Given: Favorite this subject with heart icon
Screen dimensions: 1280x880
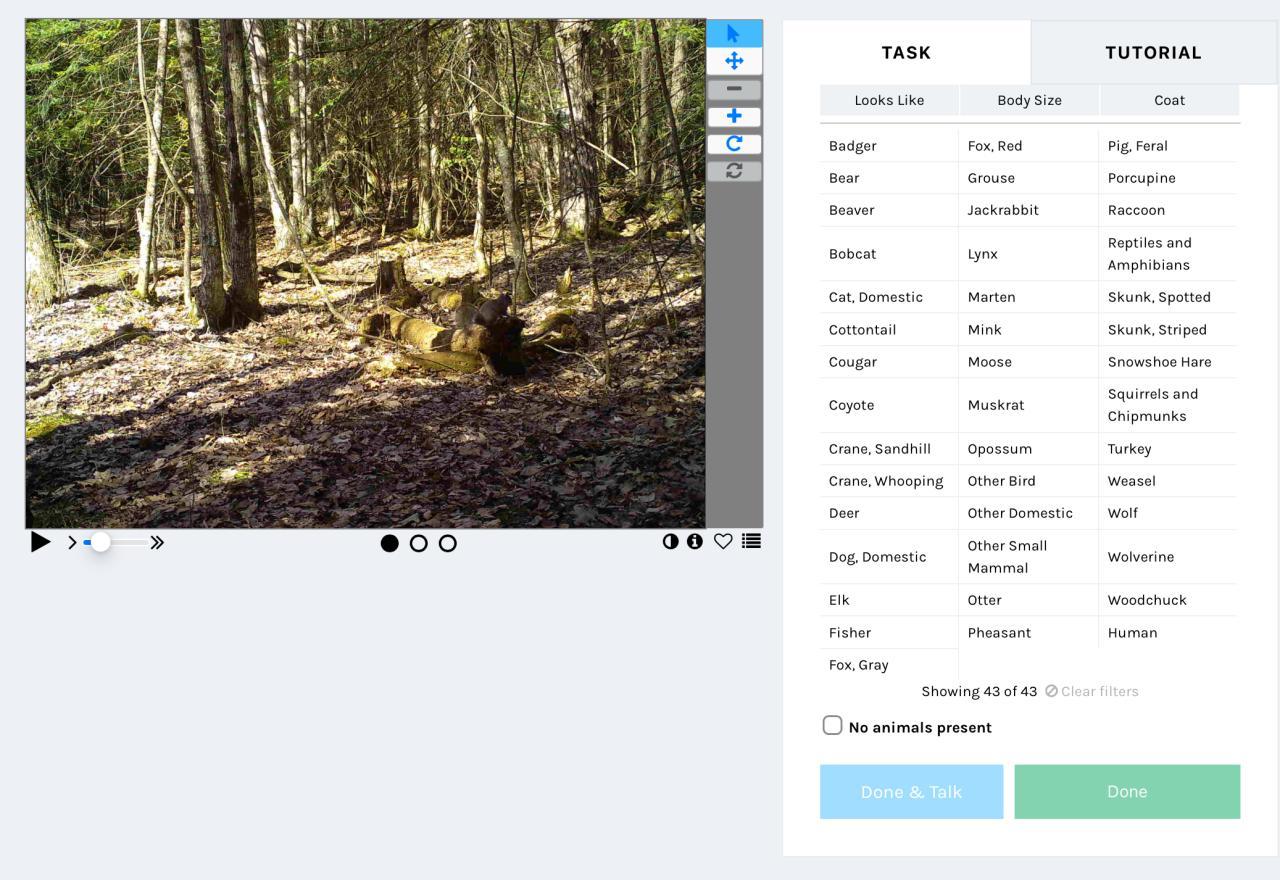Looking at the screenshot, I should (x=723, y=541).
